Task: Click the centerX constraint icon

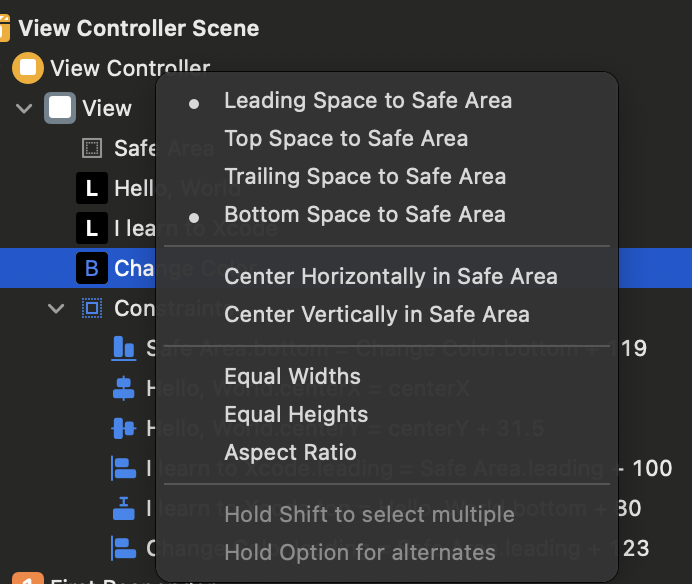Action: [x=124, y=388]
